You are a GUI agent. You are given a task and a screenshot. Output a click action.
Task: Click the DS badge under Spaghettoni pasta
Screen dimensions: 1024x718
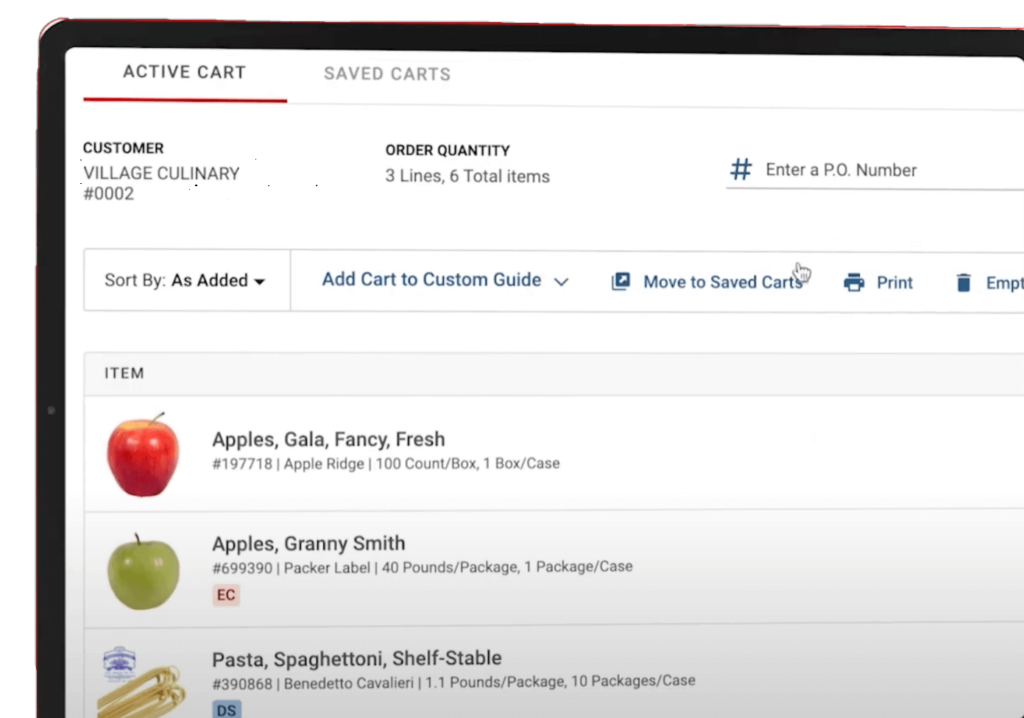coord(226,709)
